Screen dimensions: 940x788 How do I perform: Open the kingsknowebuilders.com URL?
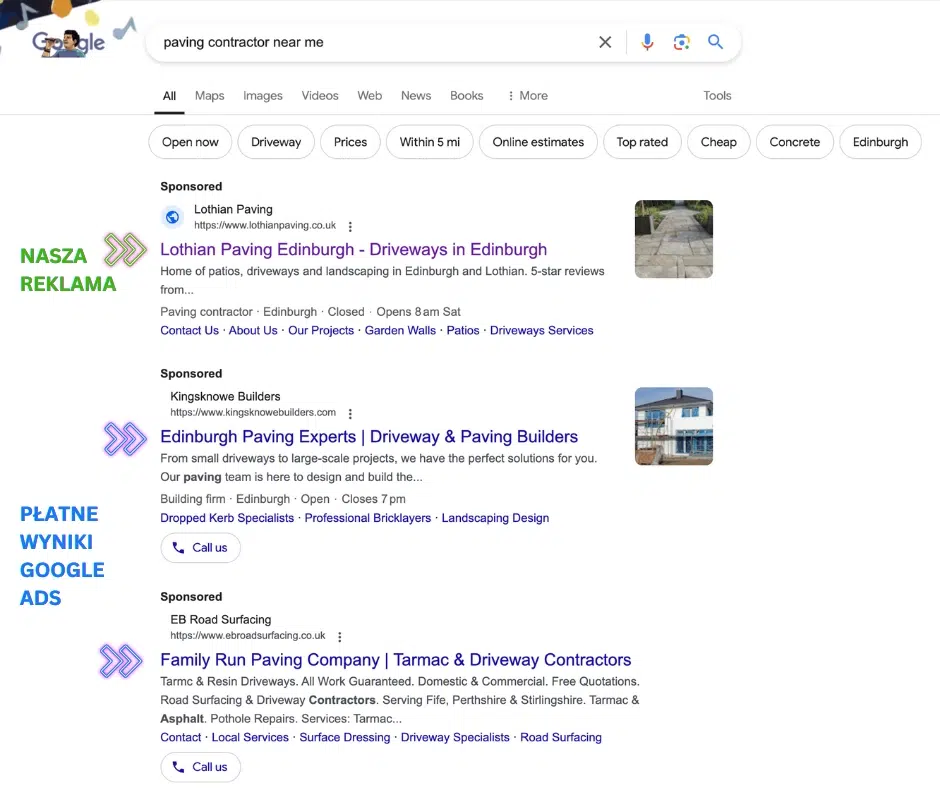coord(253,413)
